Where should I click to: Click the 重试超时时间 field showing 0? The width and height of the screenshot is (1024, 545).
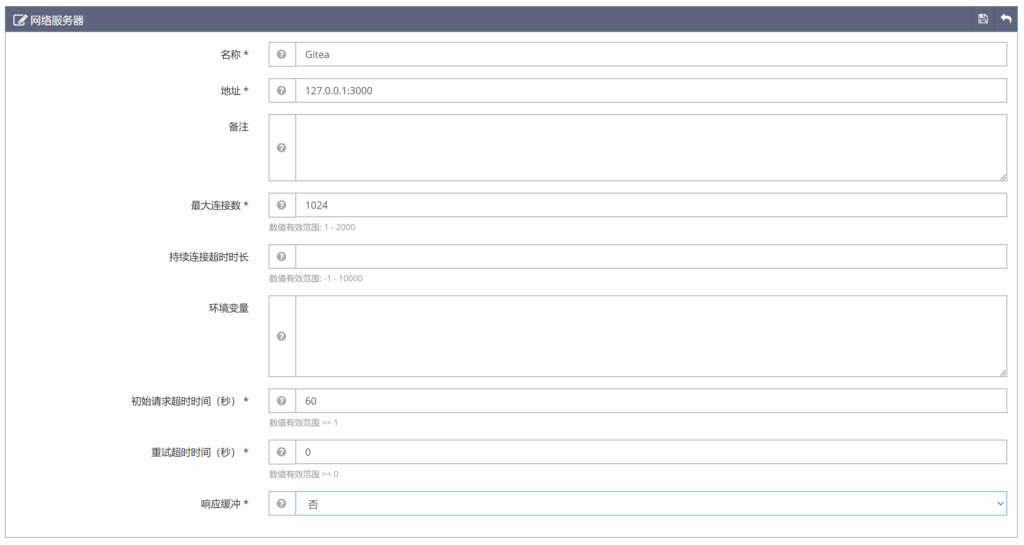point(650,452)
